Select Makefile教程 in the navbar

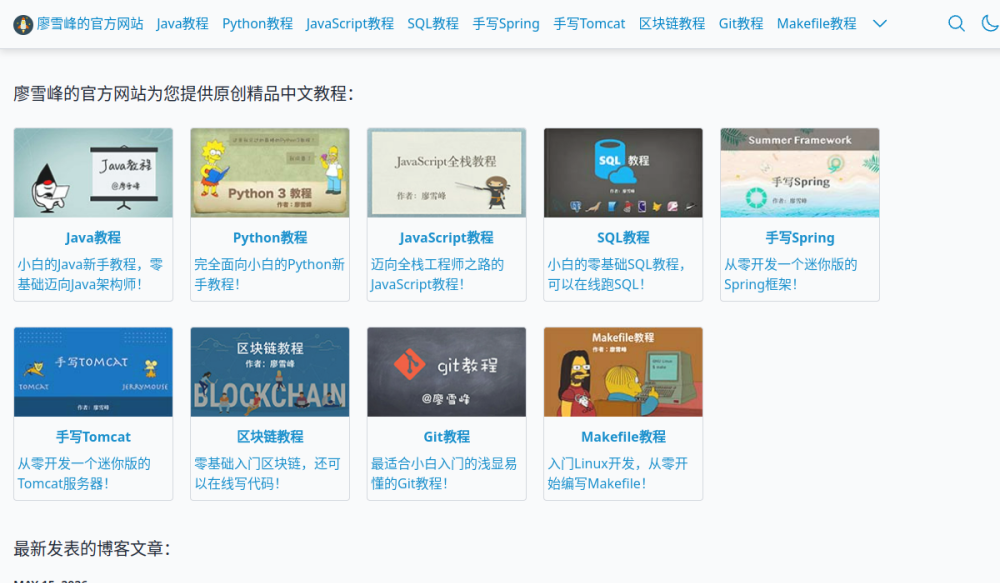(816, 24)
